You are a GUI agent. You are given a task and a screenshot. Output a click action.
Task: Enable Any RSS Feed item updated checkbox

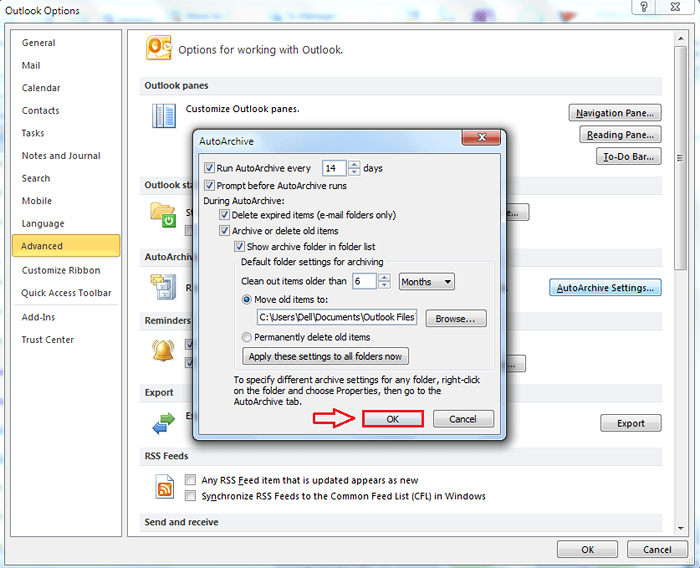tap(191, 480)
